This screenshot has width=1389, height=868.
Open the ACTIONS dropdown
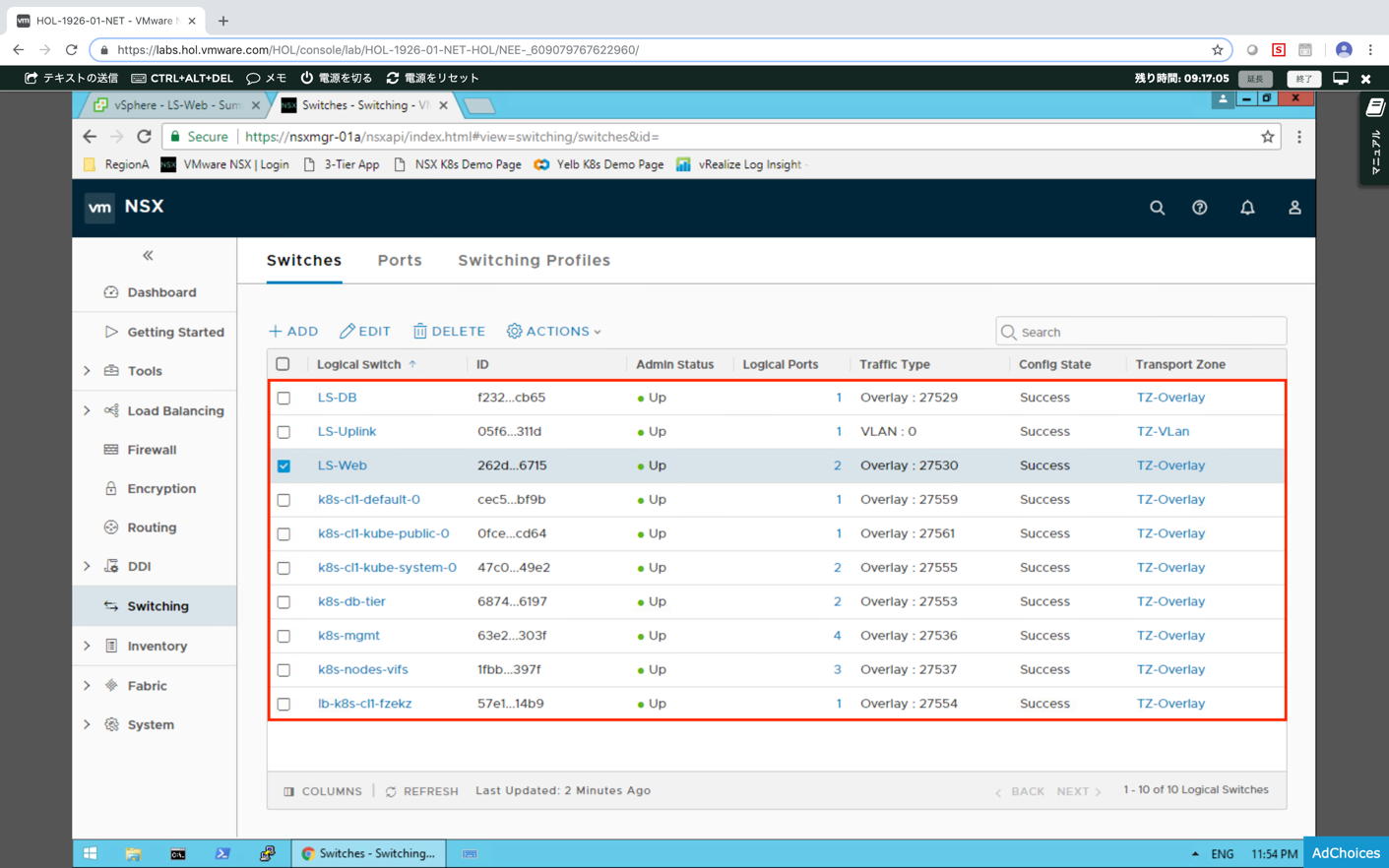pos(554,332)
